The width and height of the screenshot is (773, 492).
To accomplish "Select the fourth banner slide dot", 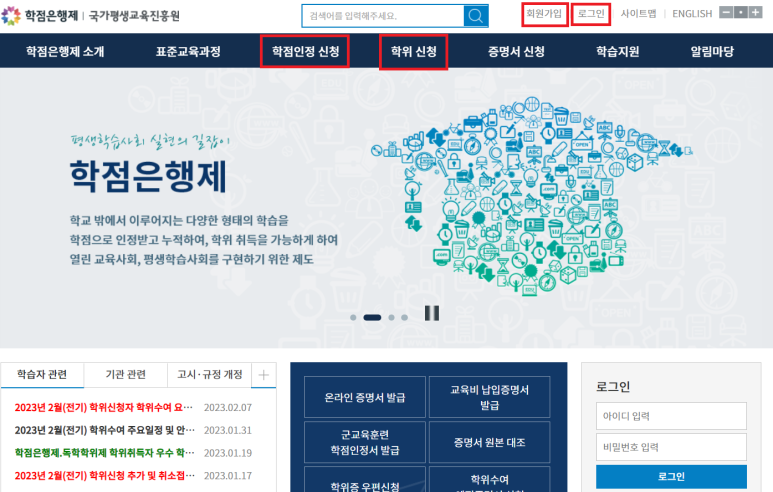I will [x=404, y=317].
